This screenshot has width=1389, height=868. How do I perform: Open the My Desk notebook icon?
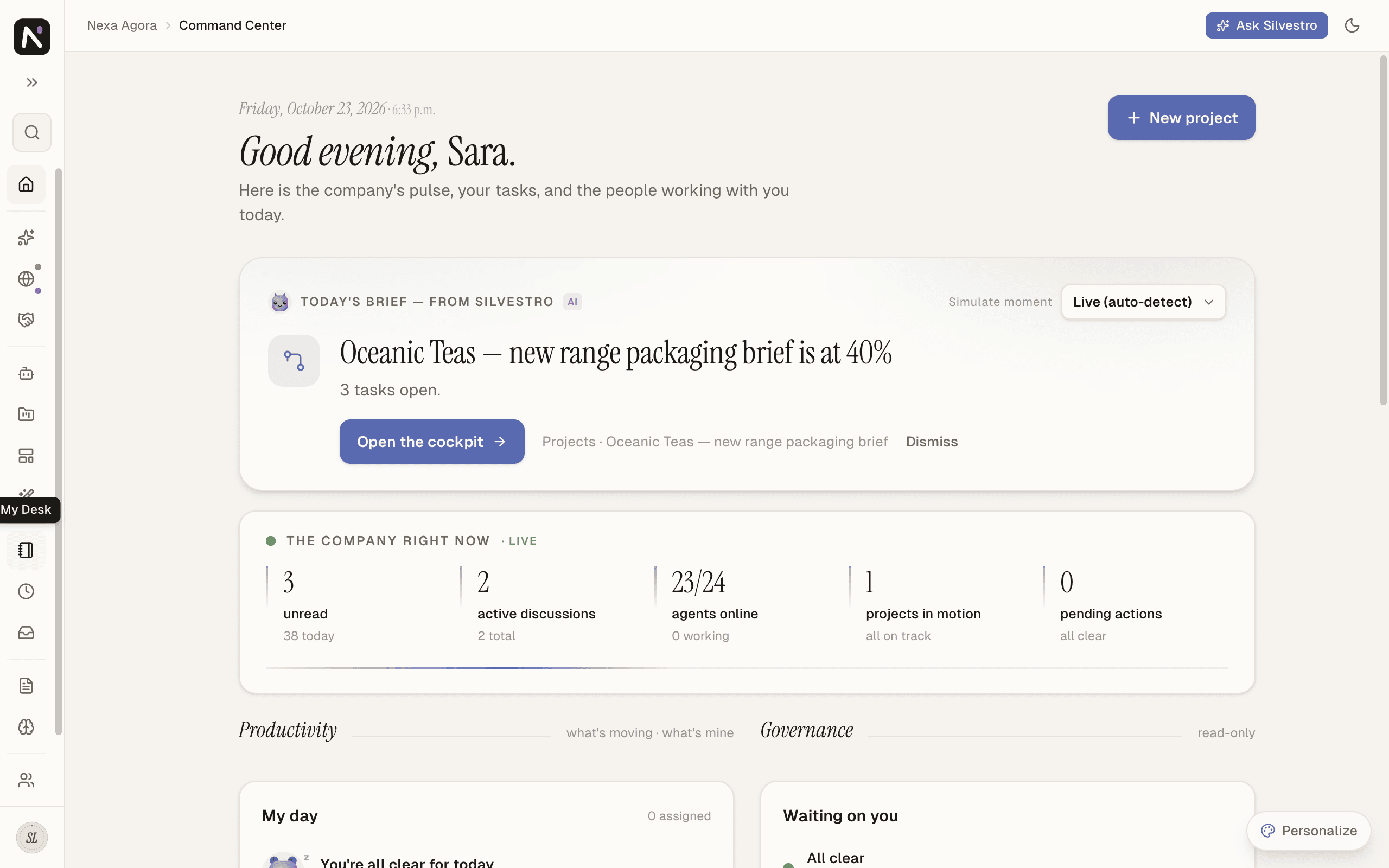[x=26, y=550]
